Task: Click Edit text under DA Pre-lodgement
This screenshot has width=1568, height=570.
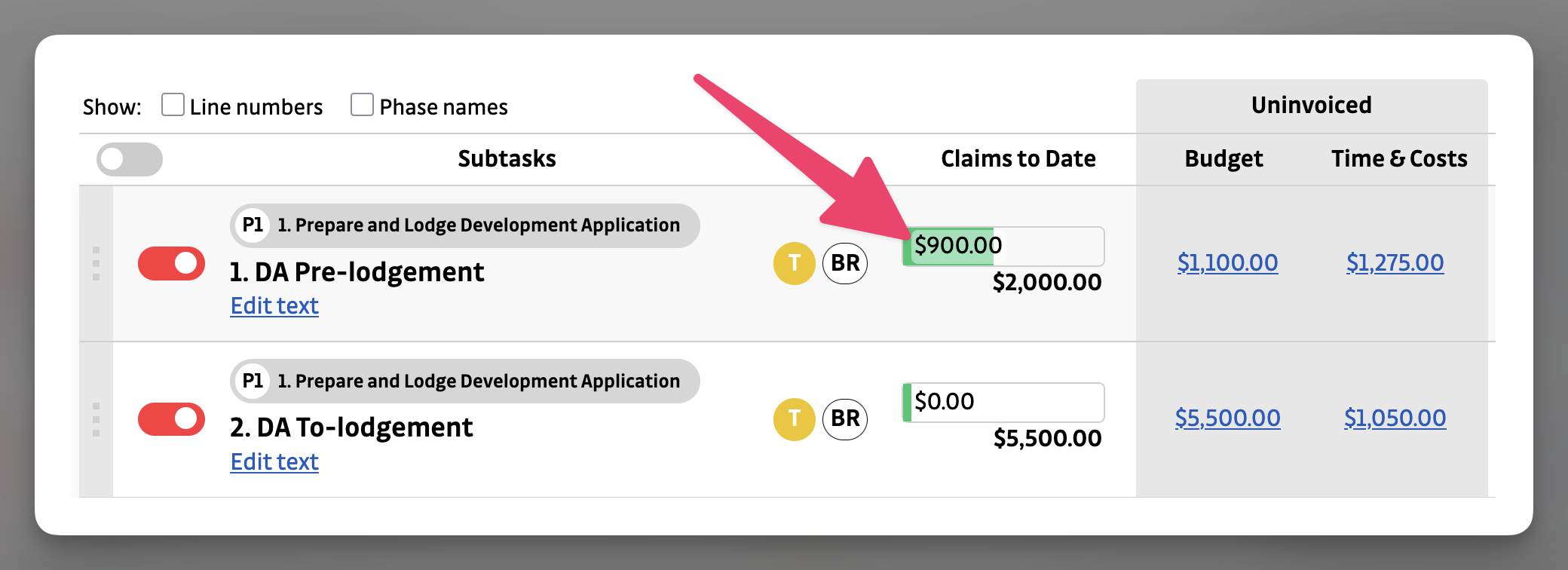Action: coord(274,306)
